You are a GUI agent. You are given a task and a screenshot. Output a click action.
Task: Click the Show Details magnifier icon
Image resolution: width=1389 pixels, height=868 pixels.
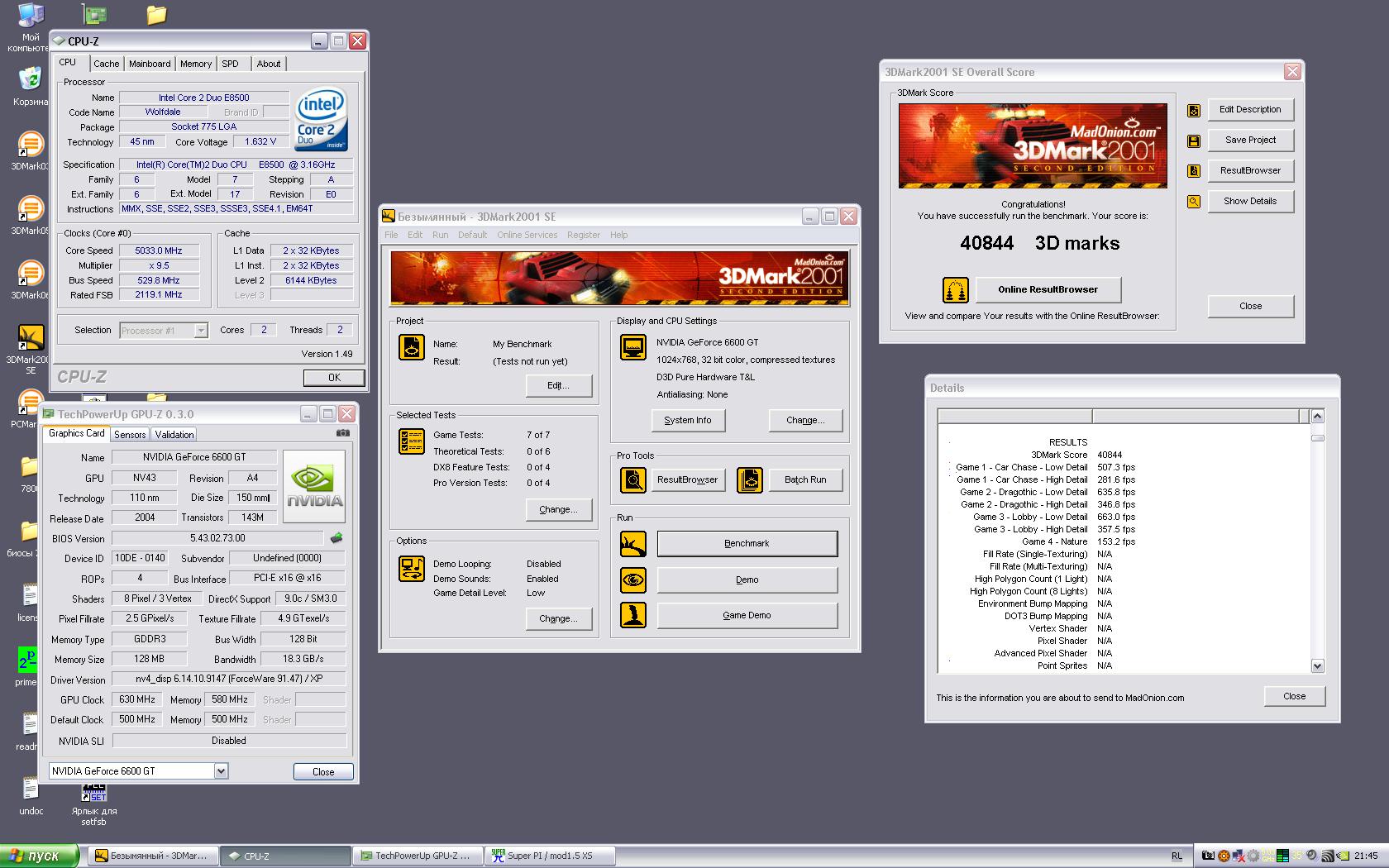click(x=1194, y=201)
